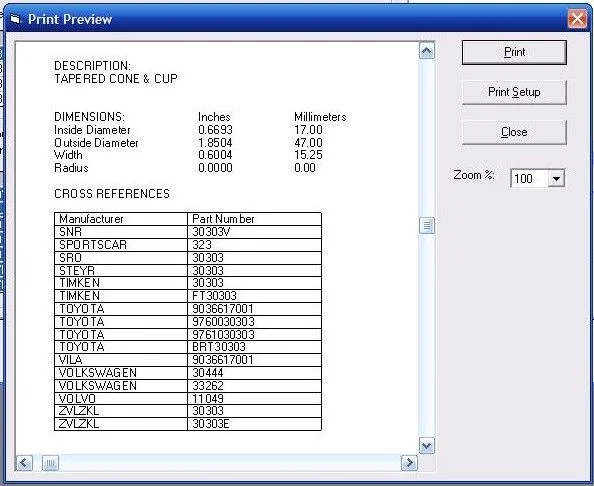The width and height of the screenshot is (594, 486).
Task: Click the Part Number column header
Action: pyautogui.click(x=255, y=219)
